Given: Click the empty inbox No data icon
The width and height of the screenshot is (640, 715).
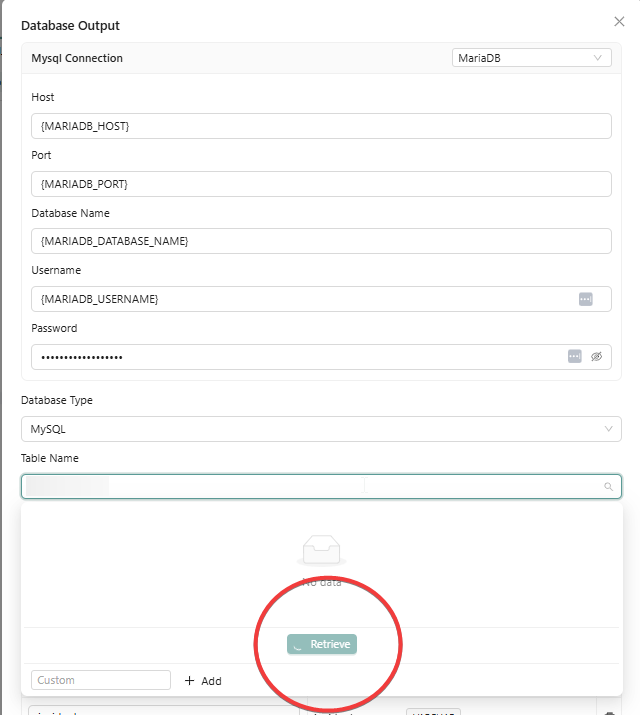Looking at the screenshot, I should [321, 549].
